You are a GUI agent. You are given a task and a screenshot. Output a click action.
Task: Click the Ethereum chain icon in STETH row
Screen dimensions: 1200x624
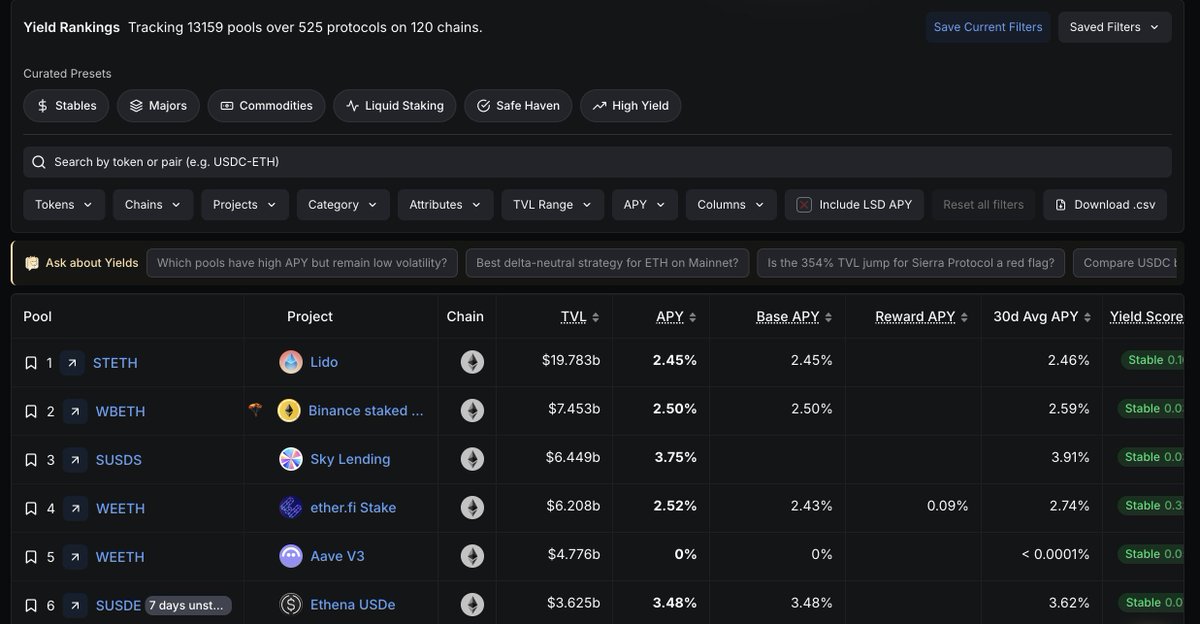pyautogui.click(x=472, y=362)
